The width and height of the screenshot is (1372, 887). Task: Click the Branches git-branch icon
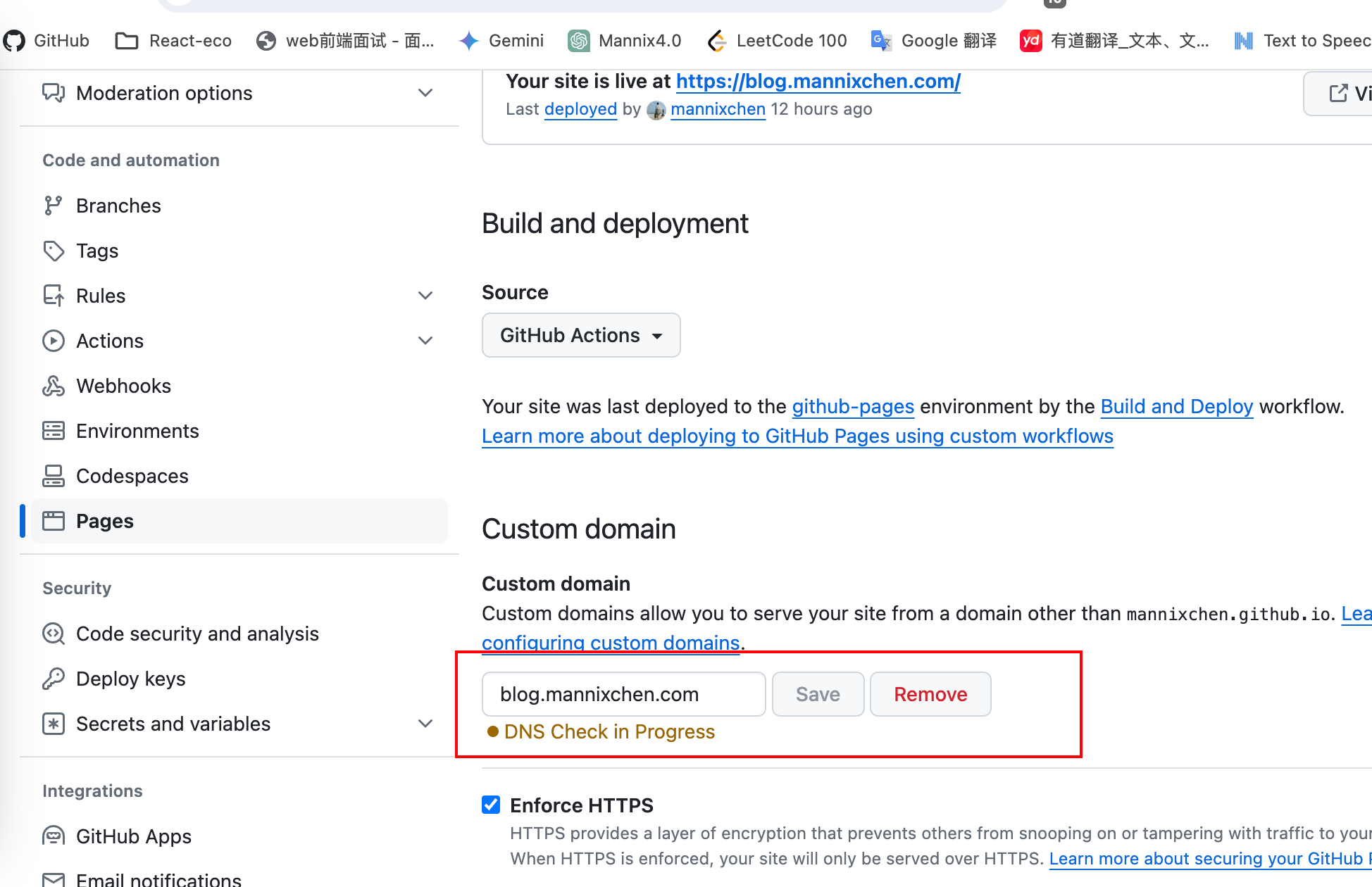coord(54,206)
